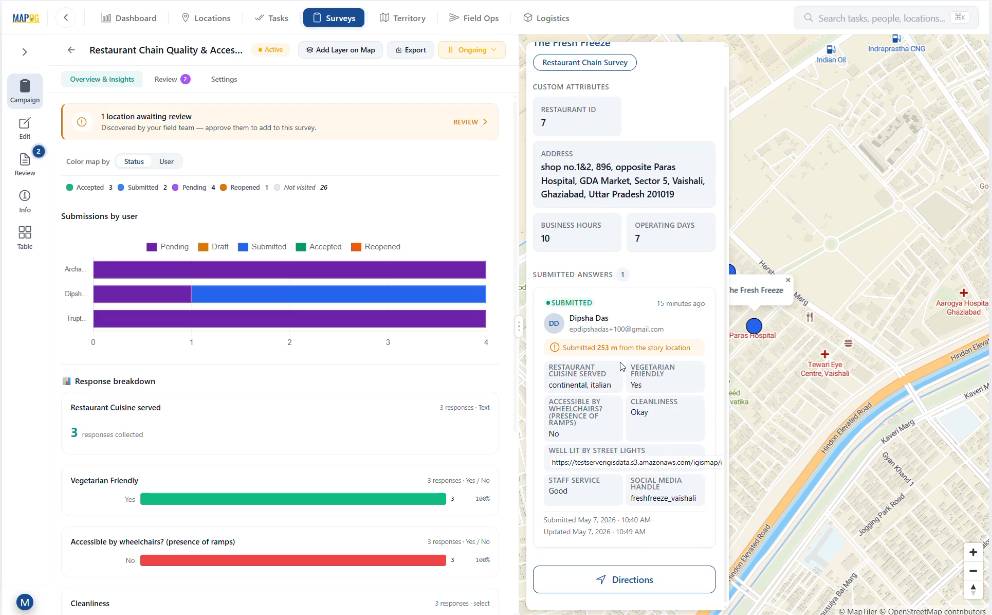Toggle Pending series in chart legend
The height and width of the screenshot is (615, 992).
click(168, 247)
